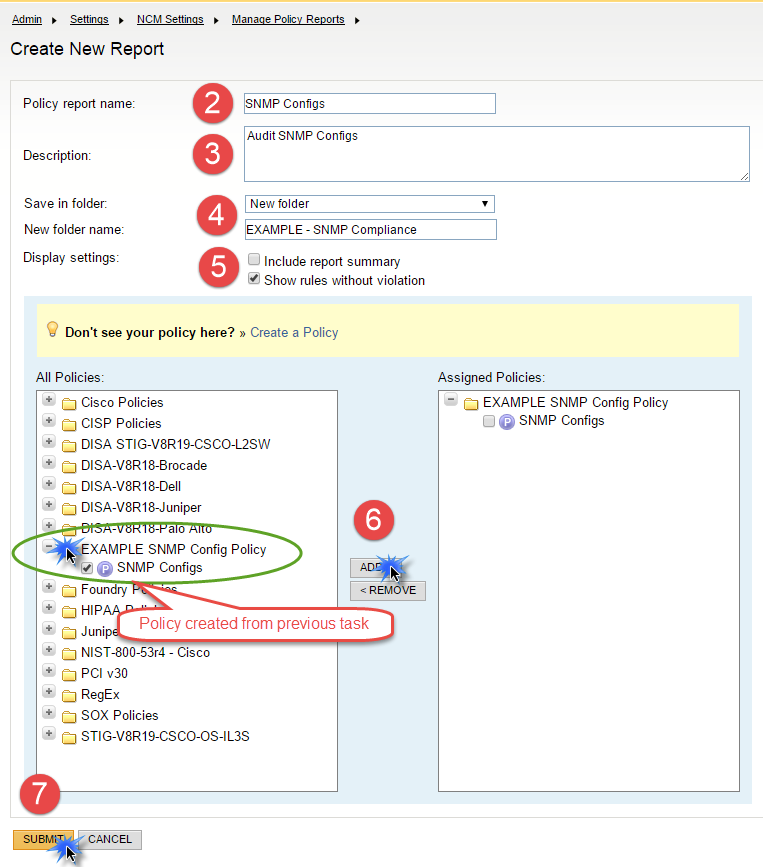
Task: Uncheck Show rules without violation
Action: coord(254,279)
